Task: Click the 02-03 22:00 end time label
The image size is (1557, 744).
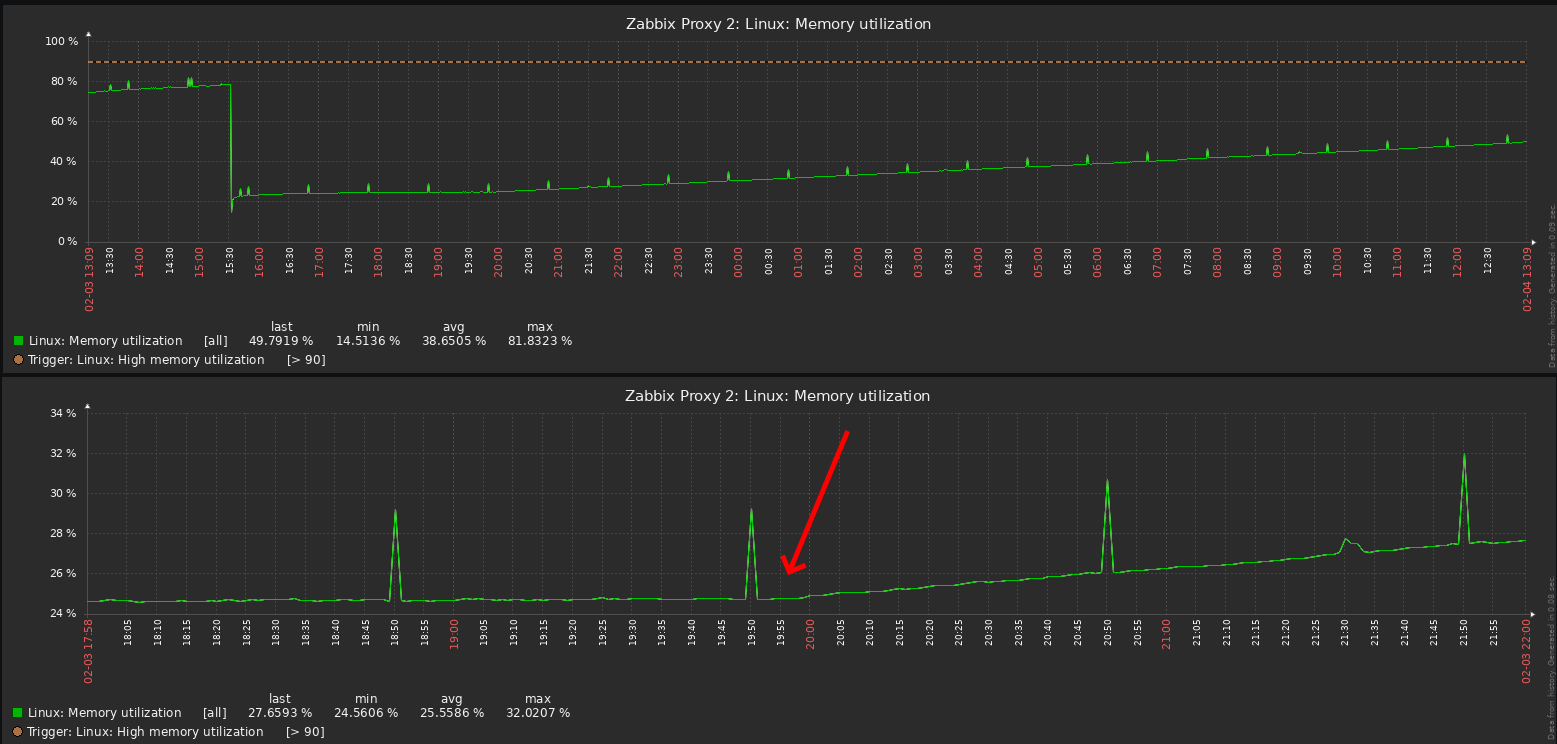Action: click(1527, 652)
